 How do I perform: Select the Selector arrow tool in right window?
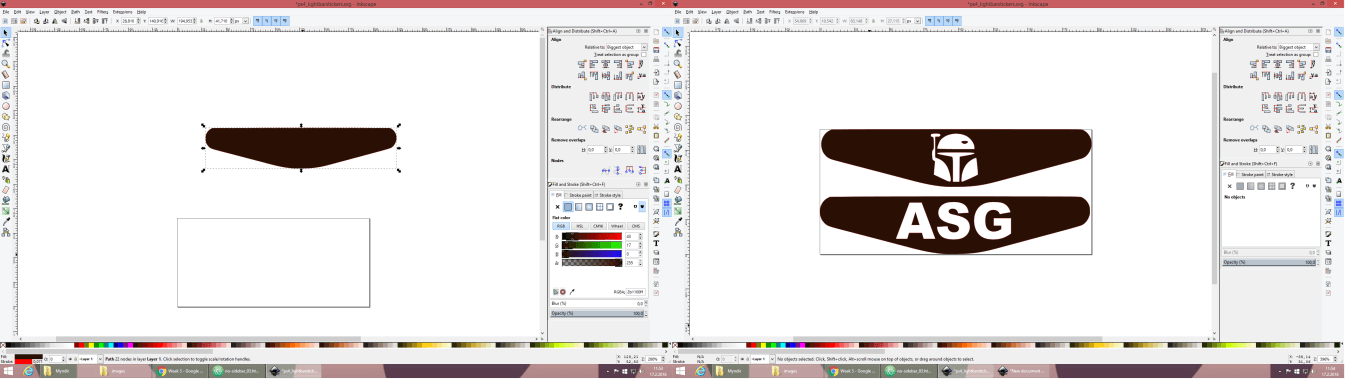click(x=678, y=32)
